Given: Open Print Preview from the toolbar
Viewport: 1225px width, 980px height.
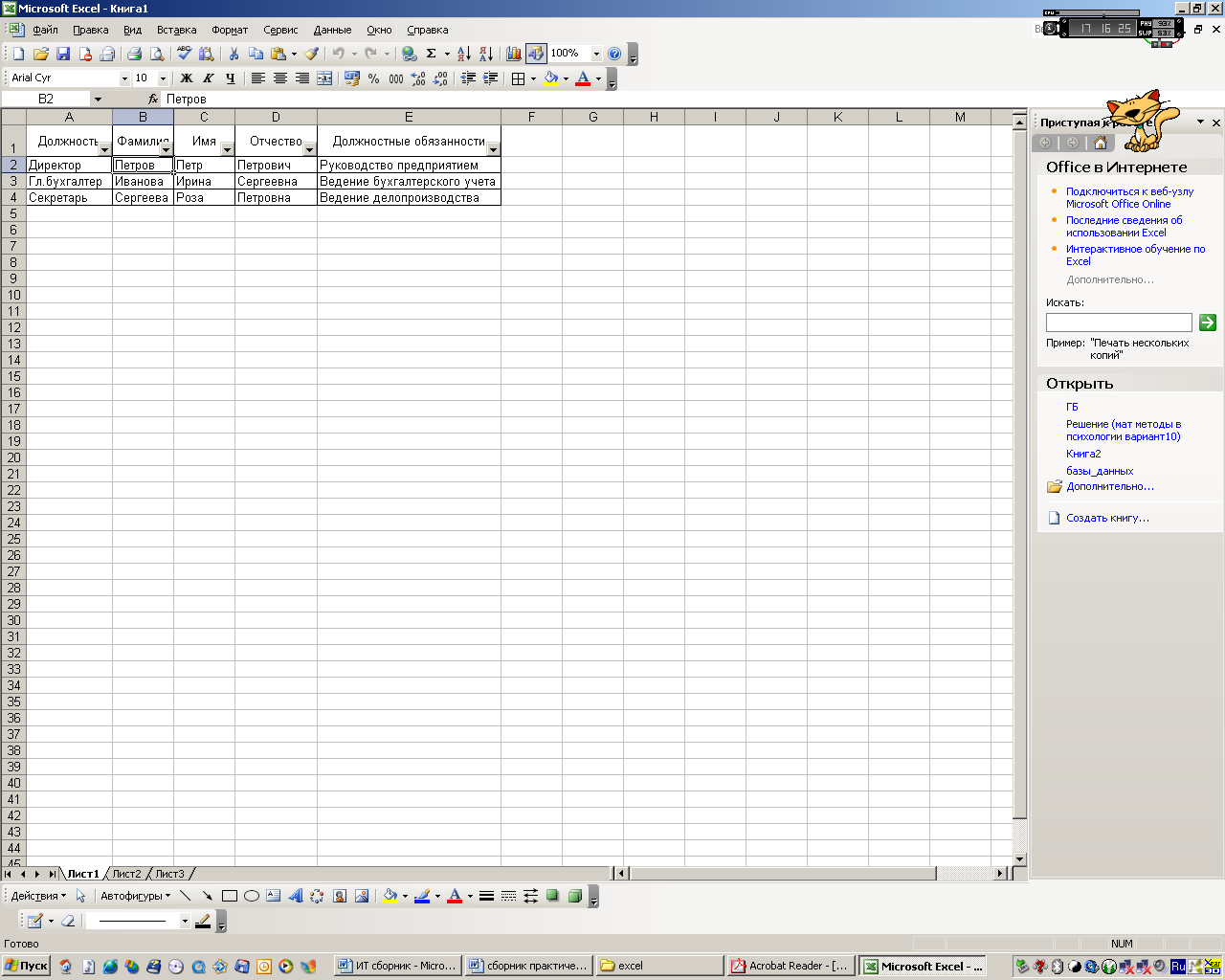Looking at the screenshot, I should (157, 54).
